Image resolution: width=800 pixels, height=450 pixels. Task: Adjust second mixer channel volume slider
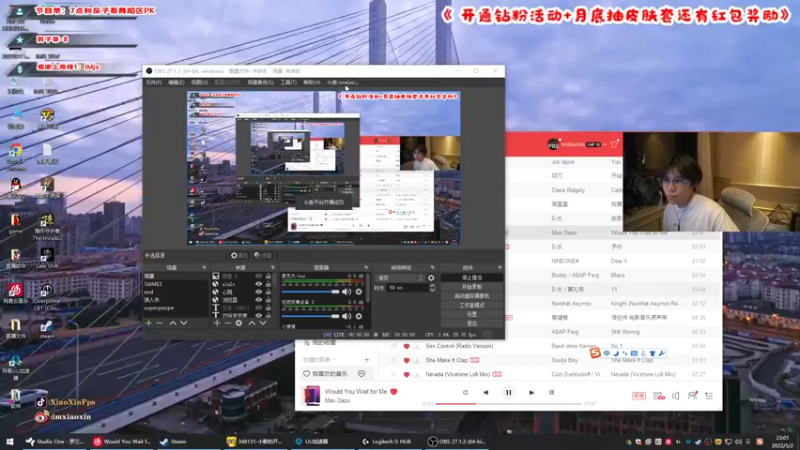point(310,316)
